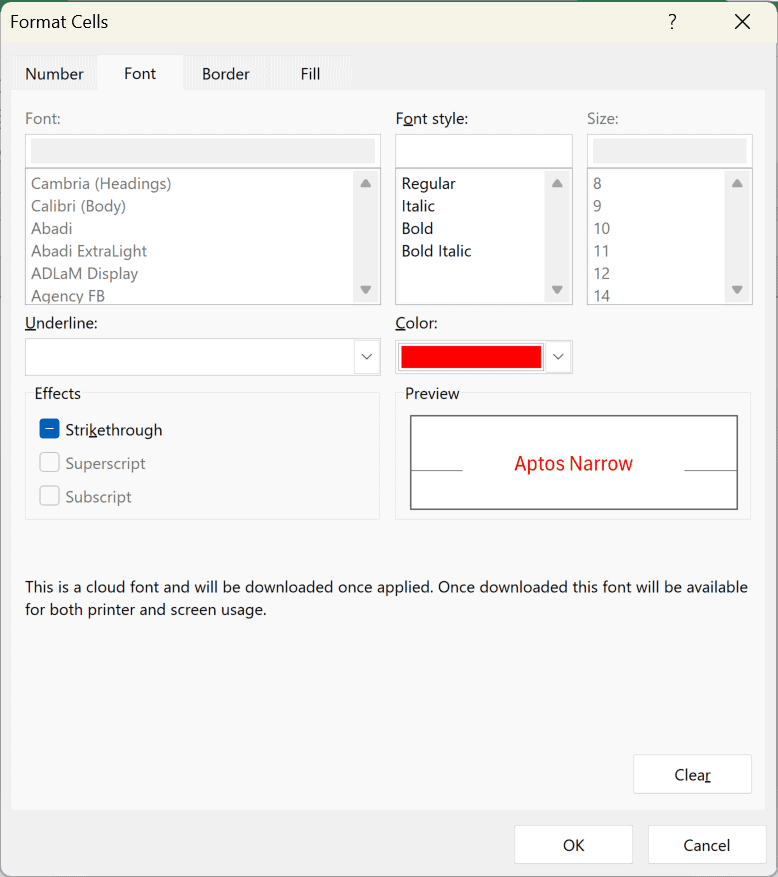Choose font size 8

coord(597,183)
